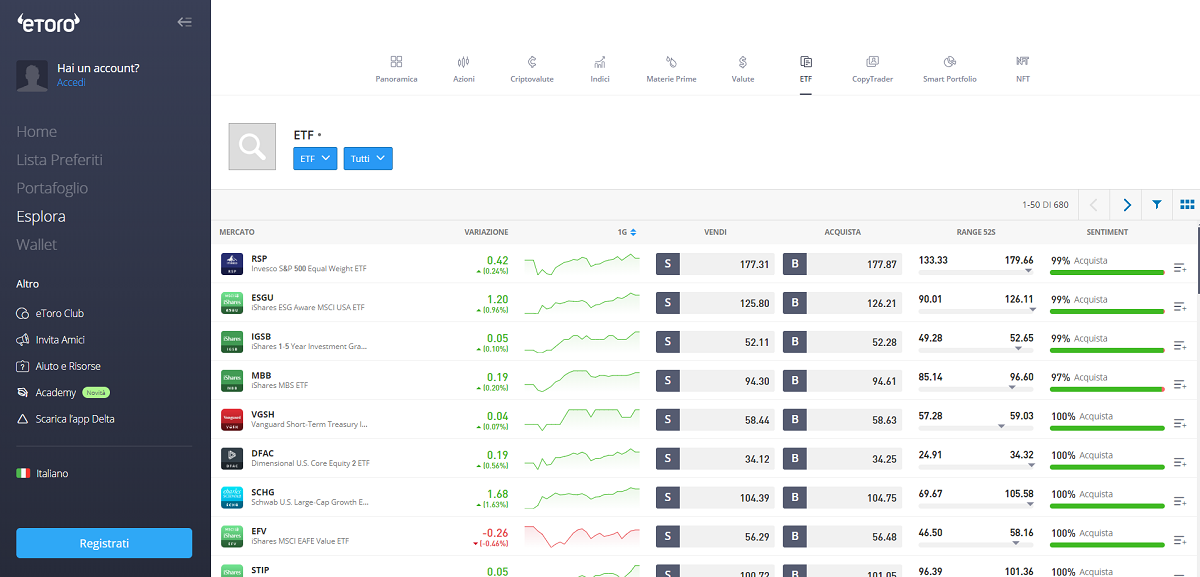Add EFV to watchlist with list icon
The image size is (1200, 577).
[x=1180, y=541]
